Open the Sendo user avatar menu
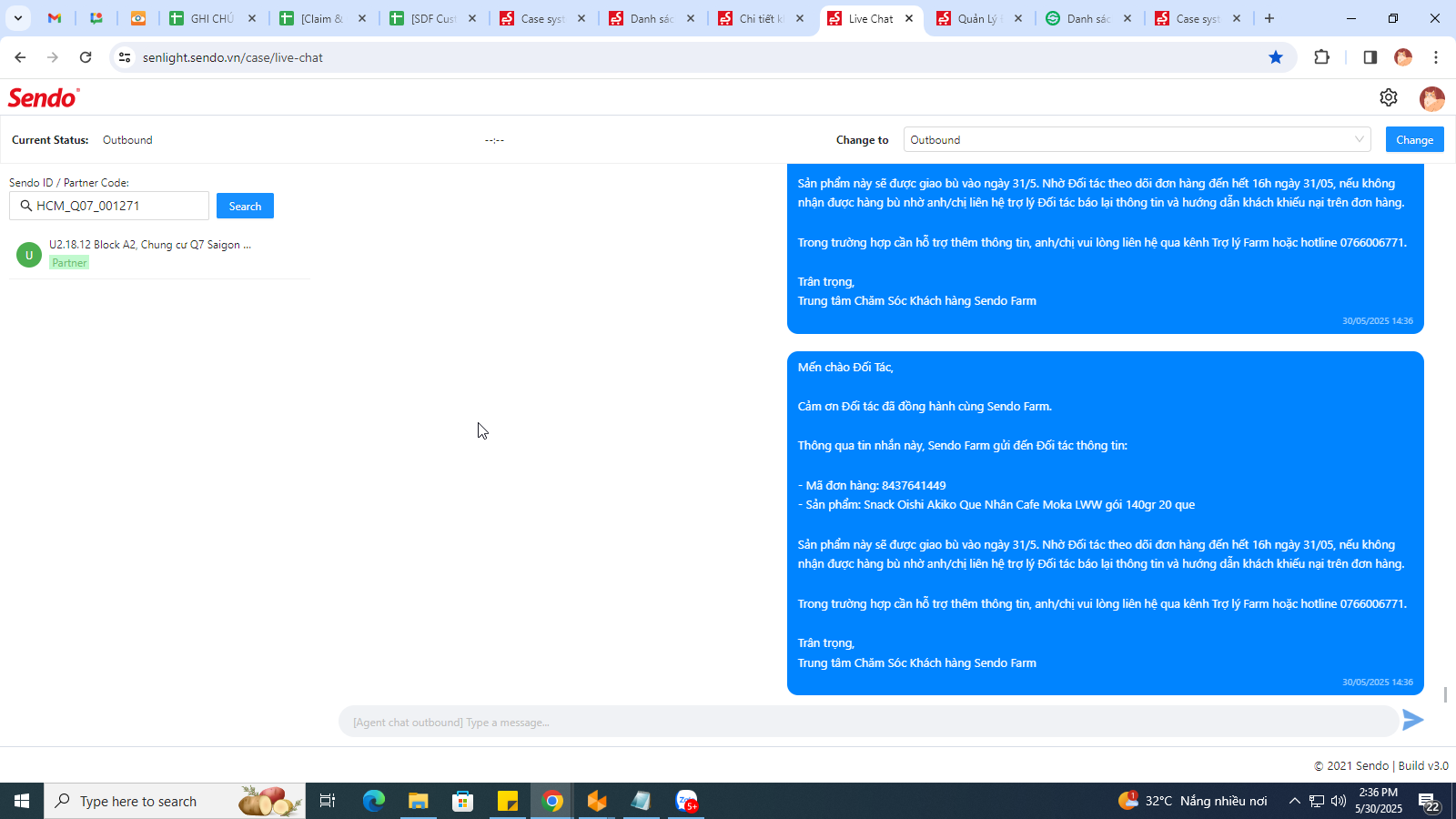 point(1432,98)
